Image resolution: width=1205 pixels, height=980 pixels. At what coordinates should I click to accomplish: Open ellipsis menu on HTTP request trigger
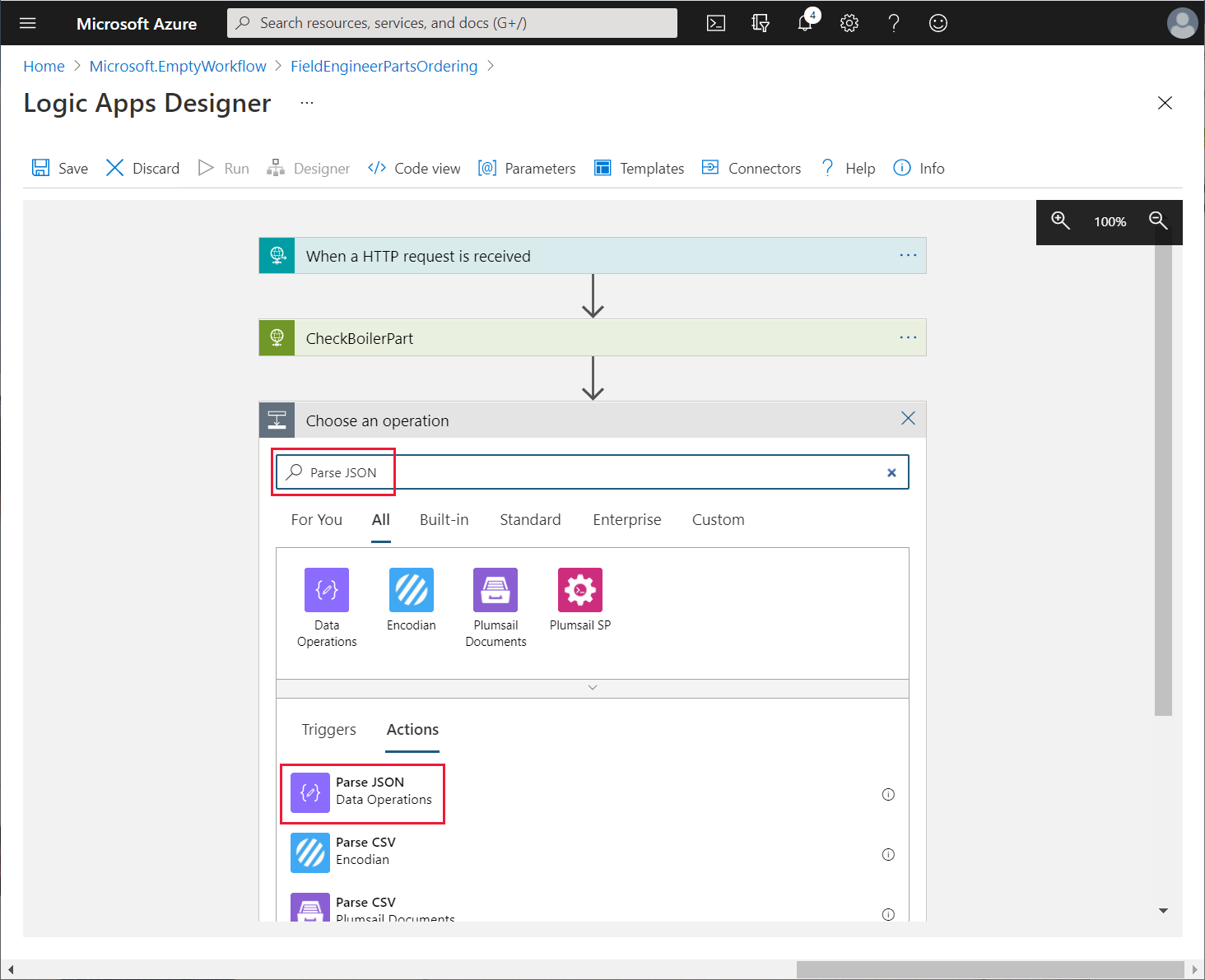click(x=908, y=255)
